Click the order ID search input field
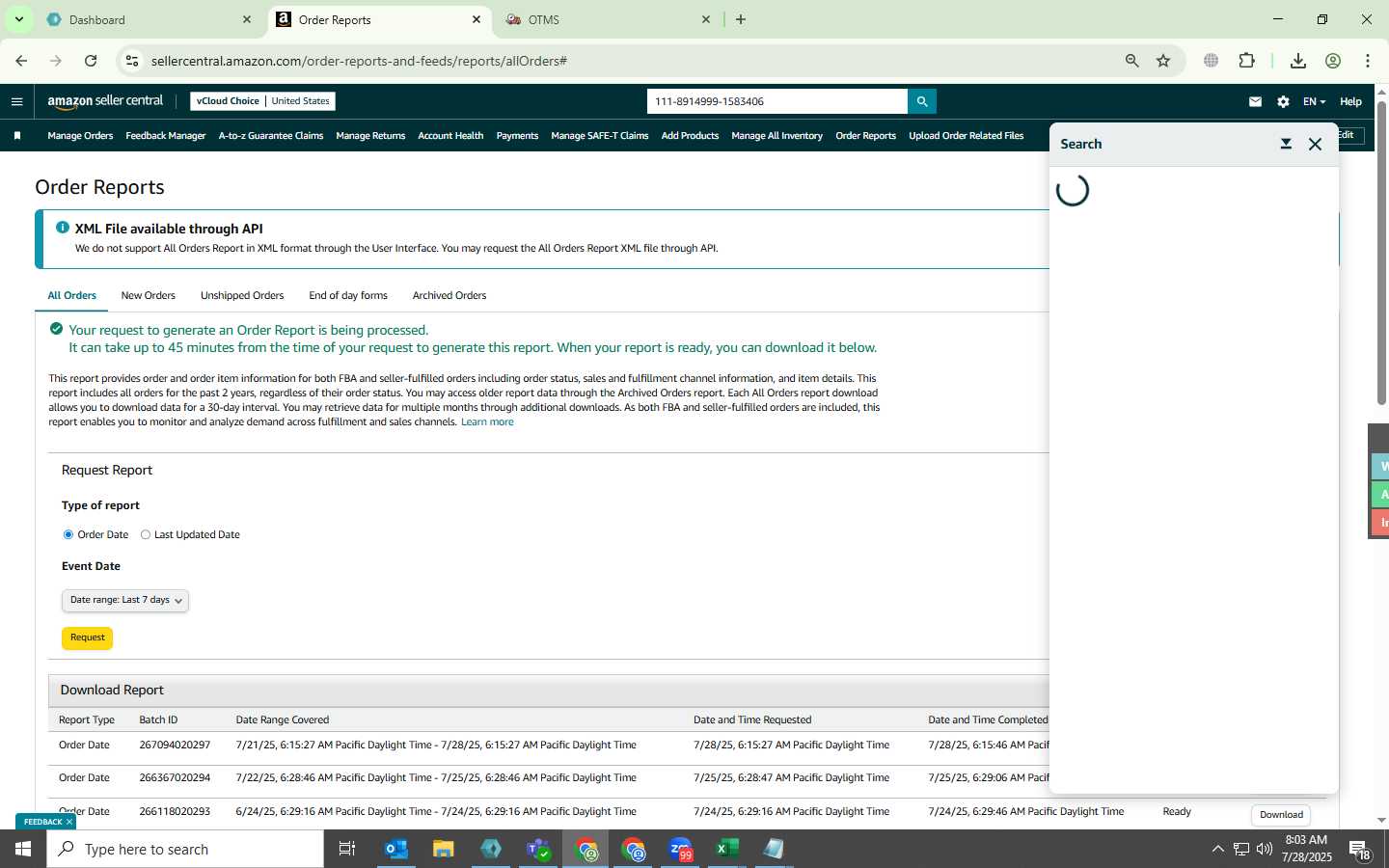This screenshot has height=868, width=1389. pos(777,101)
